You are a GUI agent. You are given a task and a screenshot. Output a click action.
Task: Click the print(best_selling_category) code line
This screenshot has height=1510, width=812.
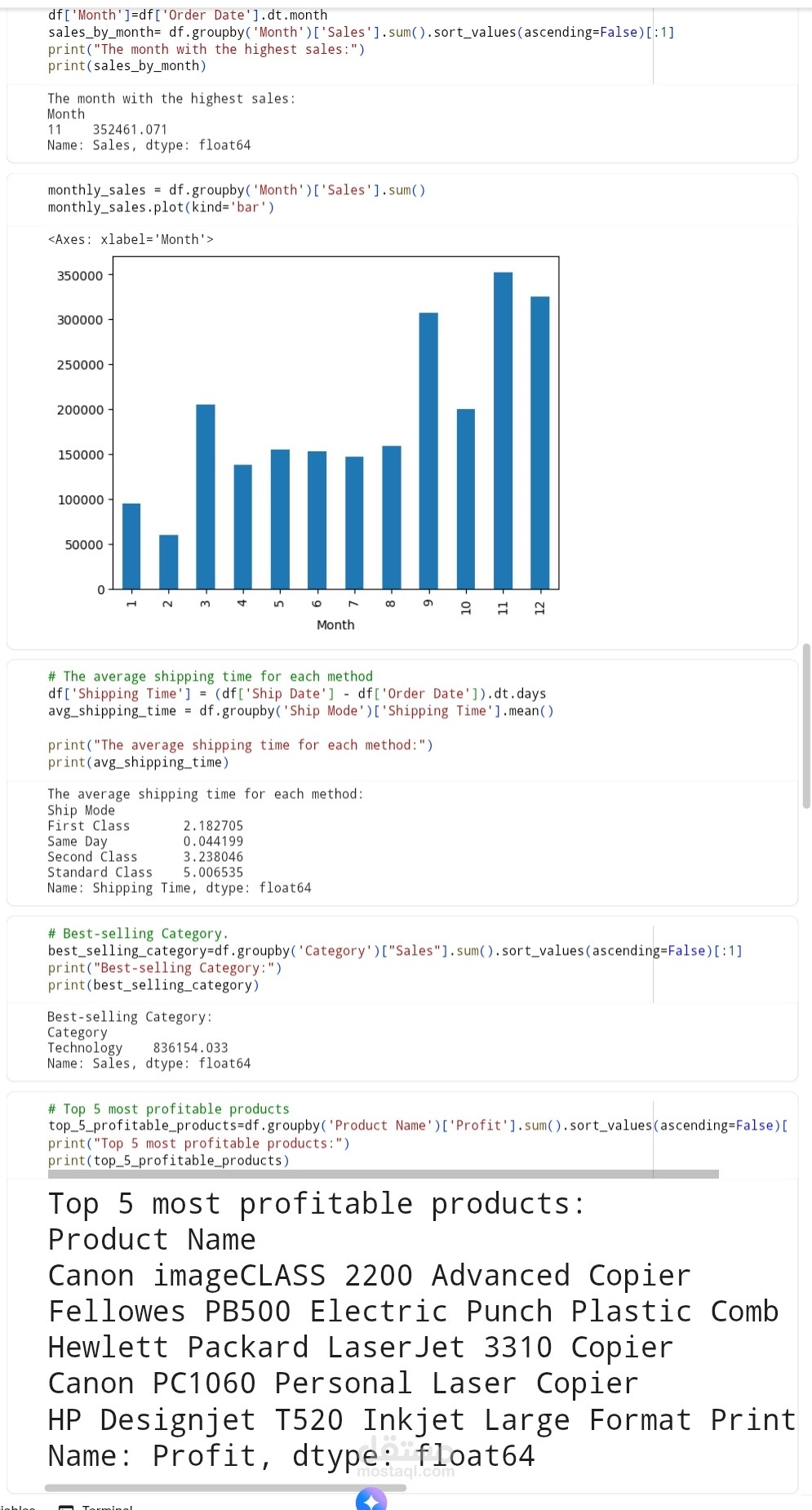point(153,985)
